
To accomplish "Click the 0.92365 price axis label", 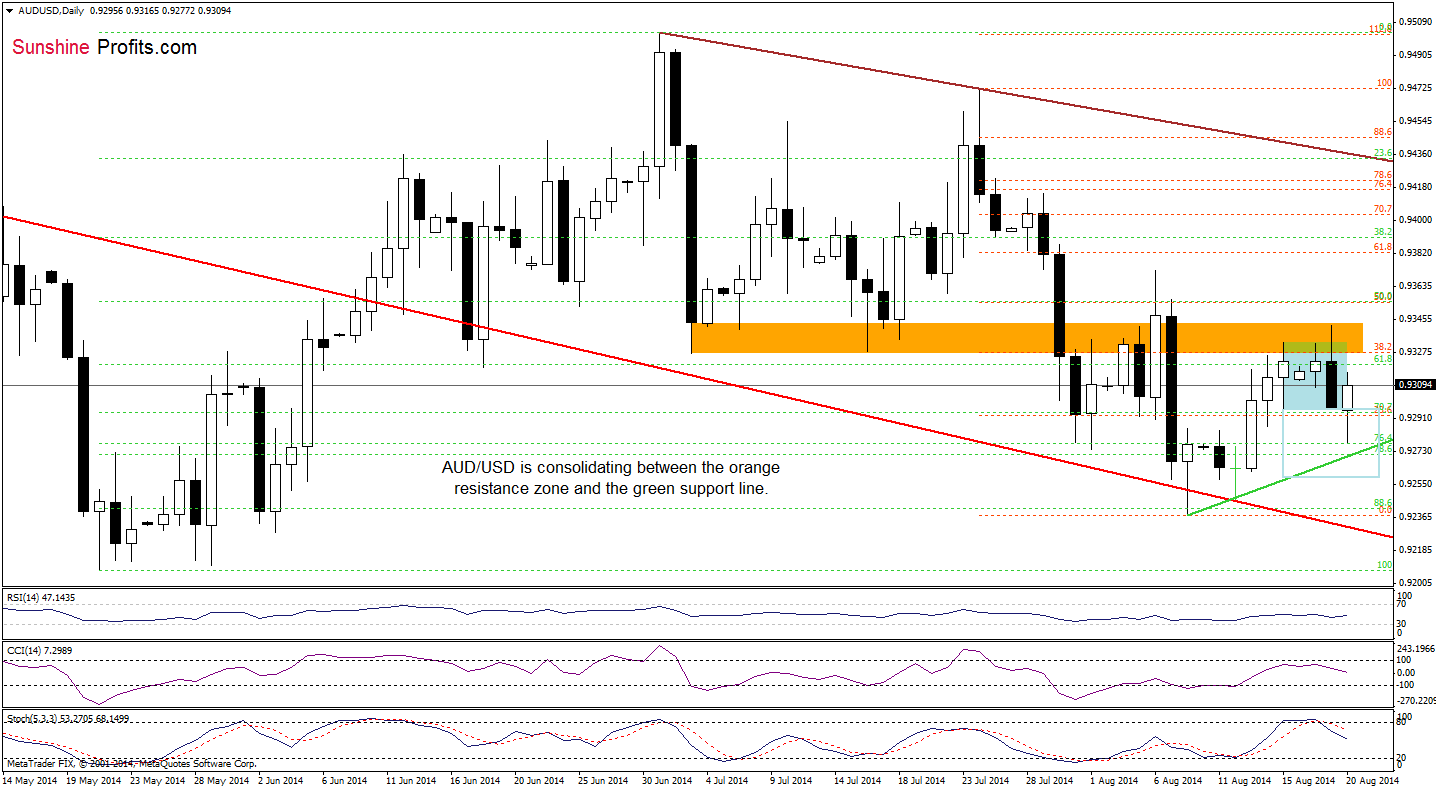I will (x=1416, y=517).
